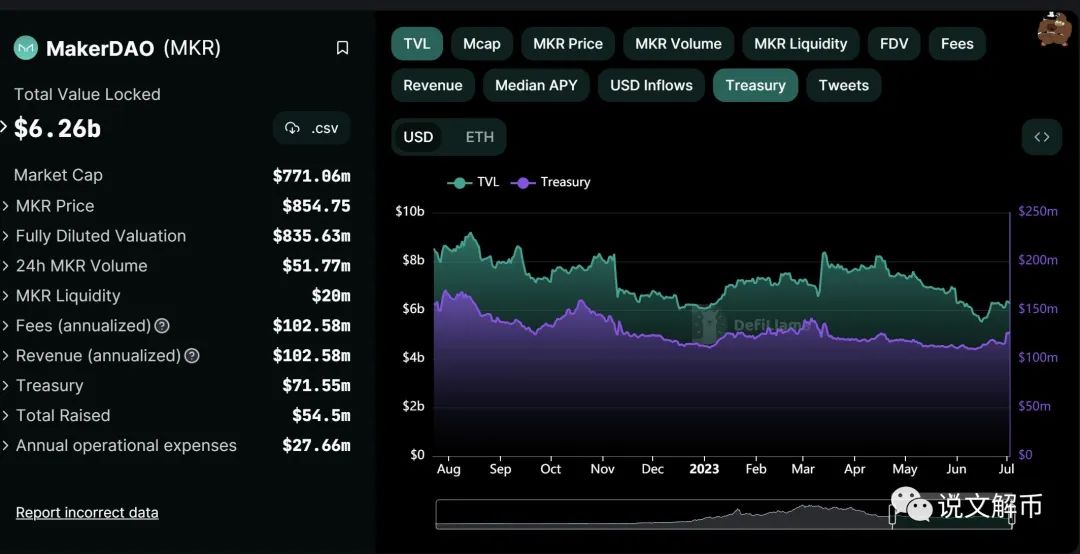Bookmark the MakerDAO protocol
The image size is (1080, 554).
click(342, 48)
